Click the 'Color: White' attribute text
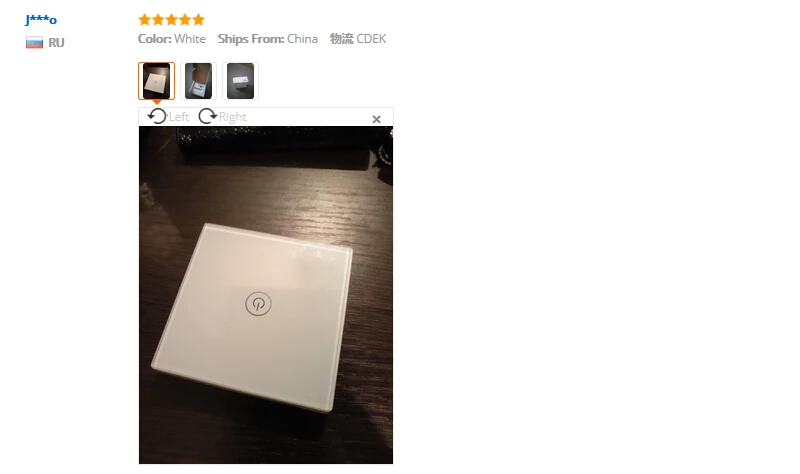This screenshot has width=800, height=474. click(x=171, y=39)
